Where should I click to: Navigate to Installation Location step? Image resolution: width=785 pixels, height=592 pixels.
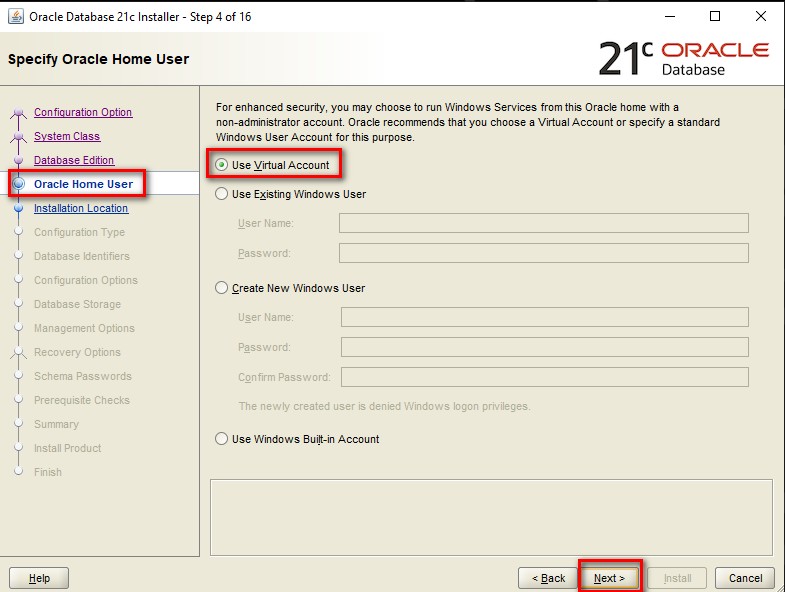pyautogui.click(x=81, y=209)
